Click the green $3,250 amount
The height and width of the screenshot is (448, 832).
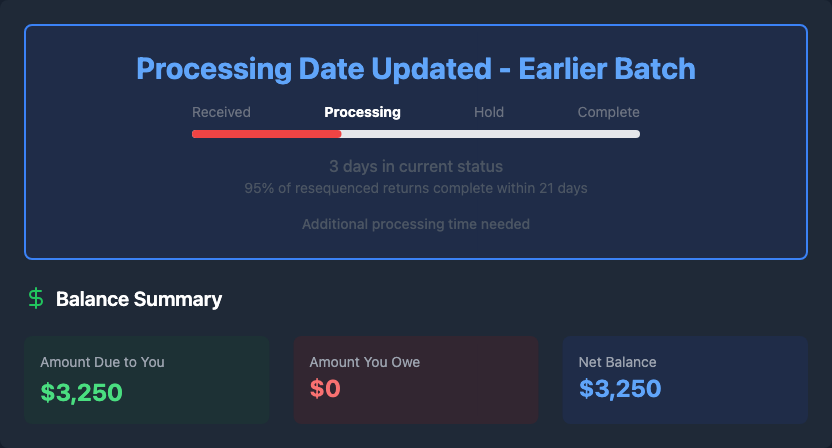click(x=81, y=391)
